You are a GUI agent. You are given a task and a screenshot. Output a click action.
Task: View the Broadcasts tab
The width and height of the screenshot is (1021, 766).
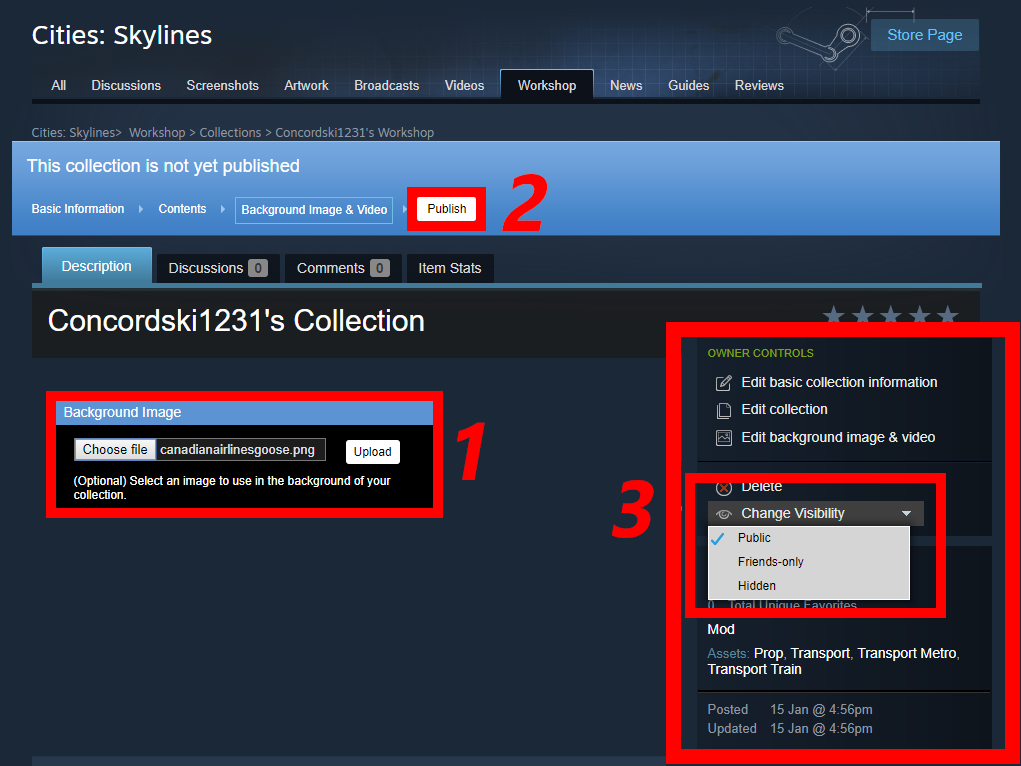coord(386,85)
